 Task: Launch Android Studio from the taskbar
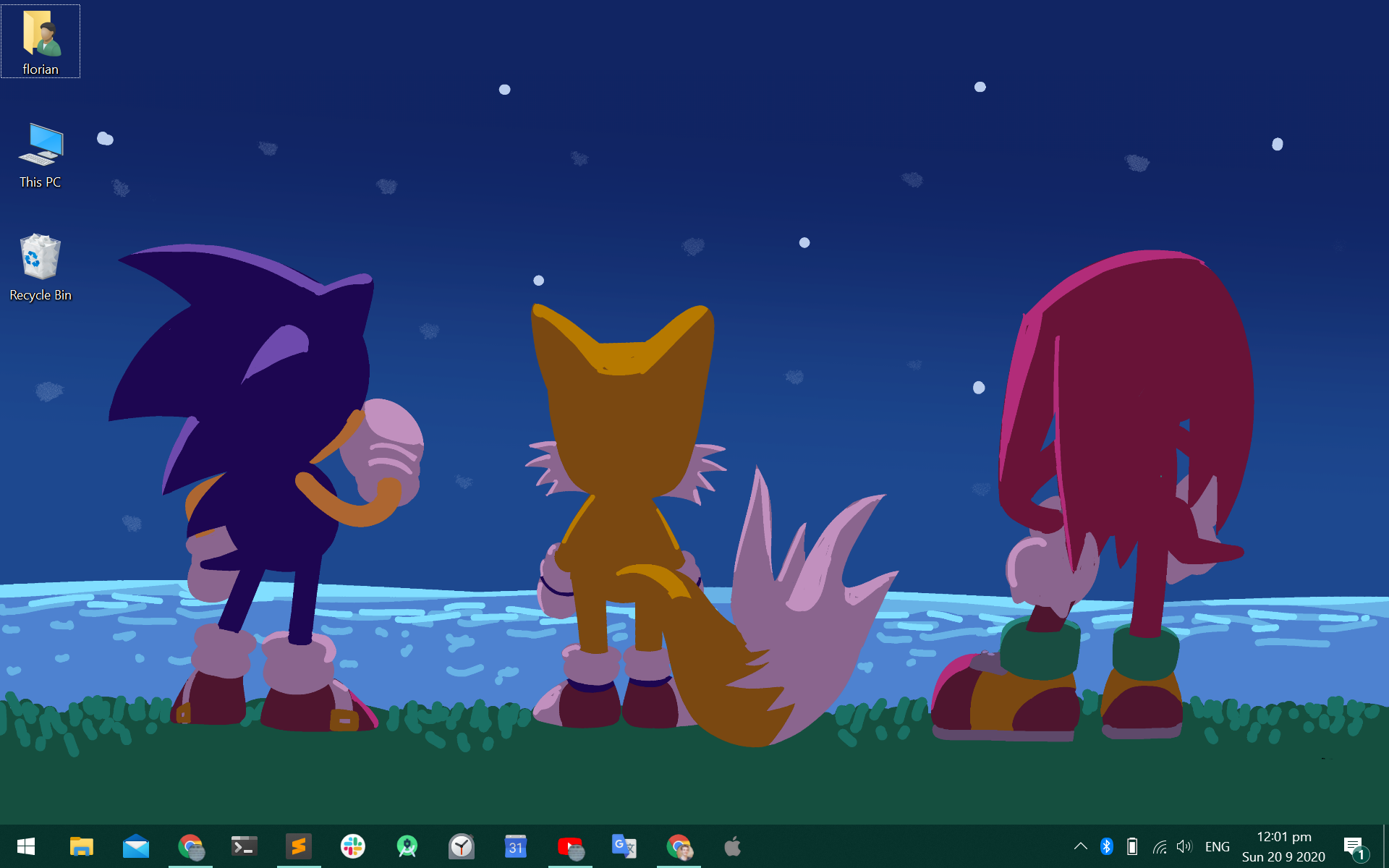tap(407, 846)
